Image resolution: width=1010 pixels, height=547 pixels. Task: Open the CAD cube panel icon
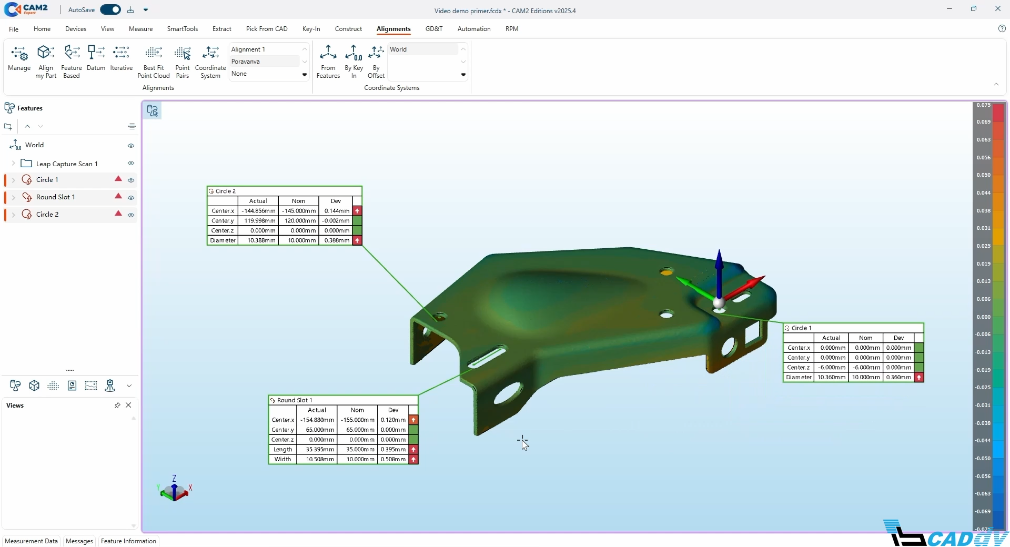point(34,385)
